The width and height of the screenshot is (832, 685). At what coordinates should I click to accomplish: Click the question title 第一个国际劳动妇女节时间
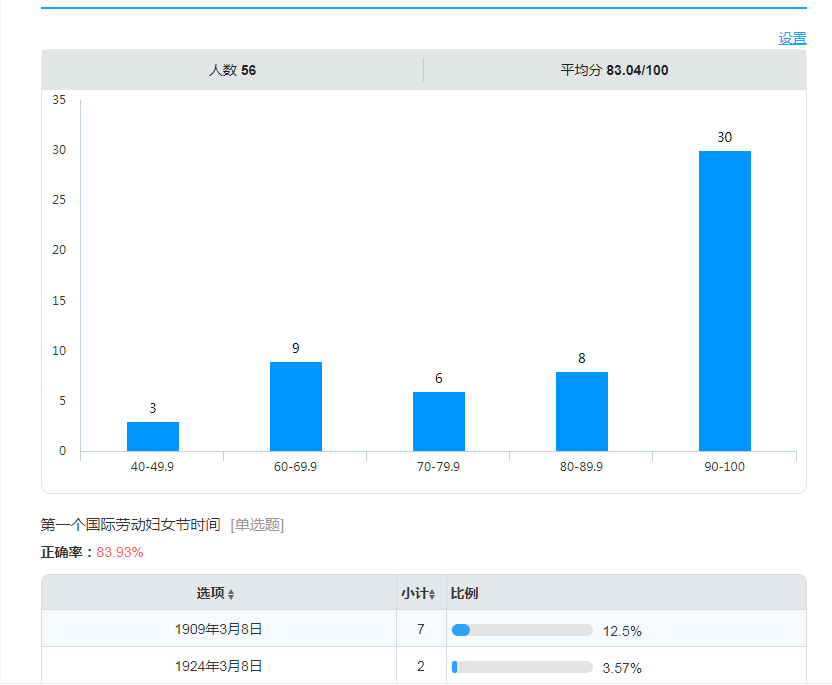(130, 524)
